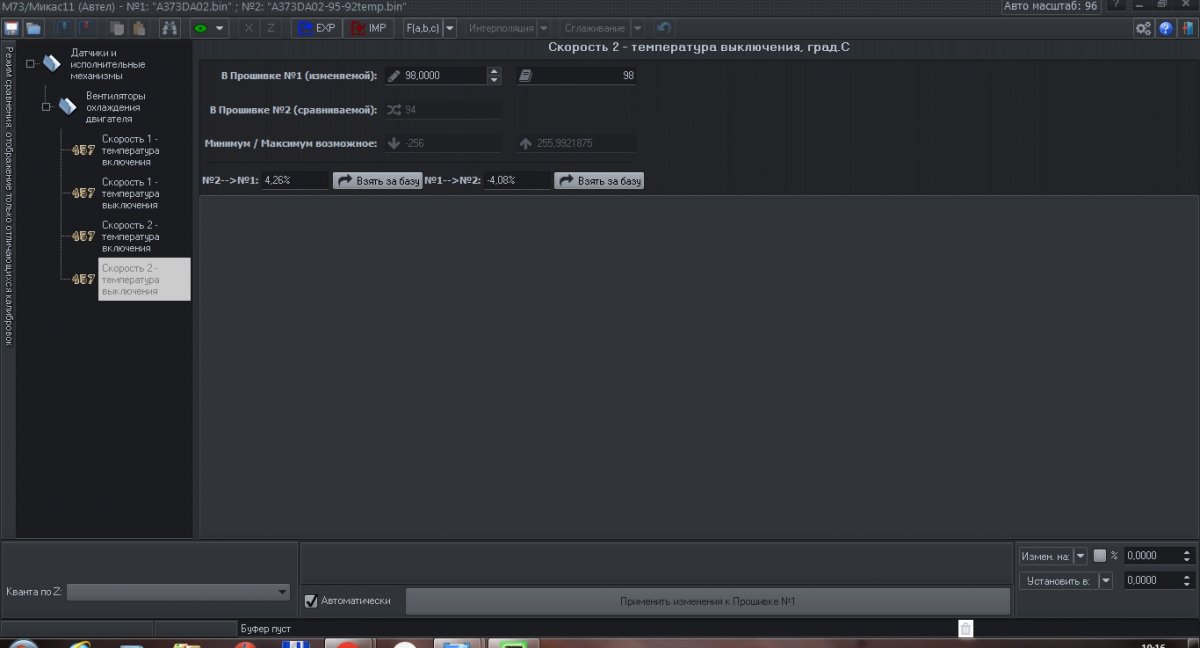Viewport: 1200px width, 648px height.
Task: Click the Прошивка №1 value field 98,0000
Action: (444, 75)
